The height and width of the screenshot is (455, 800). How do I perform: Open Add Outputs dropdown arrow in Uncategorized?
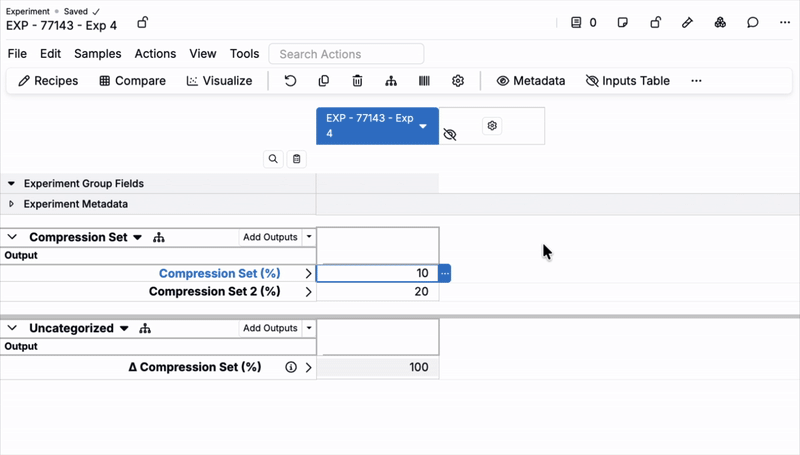pyautogui.click(x=309, y=327)
